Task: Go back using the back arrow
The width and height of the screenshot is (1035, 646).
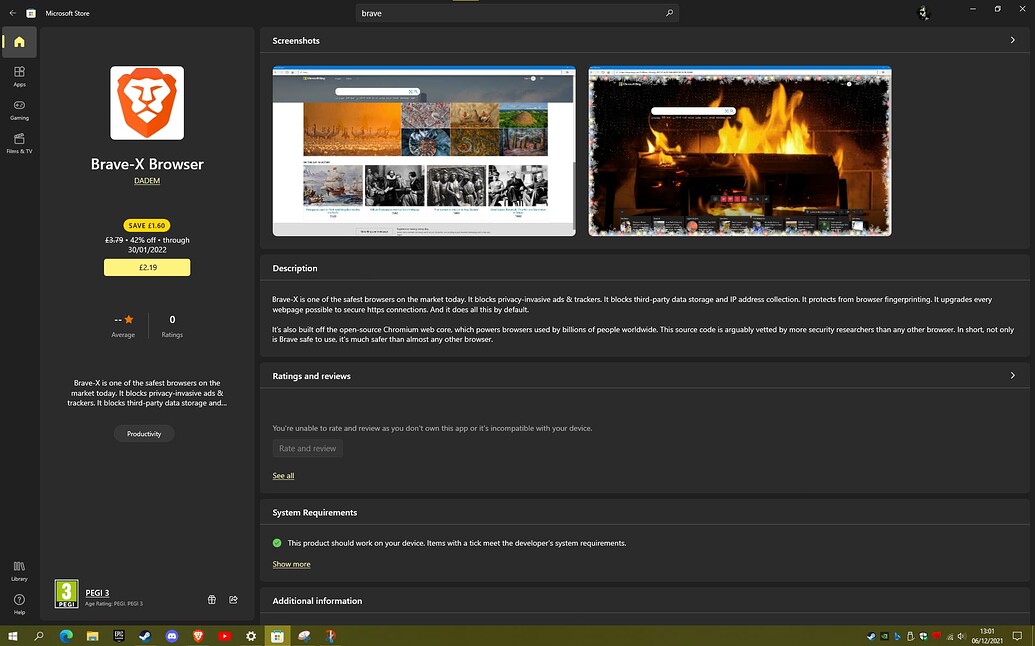Action: [x=11, y=13]
